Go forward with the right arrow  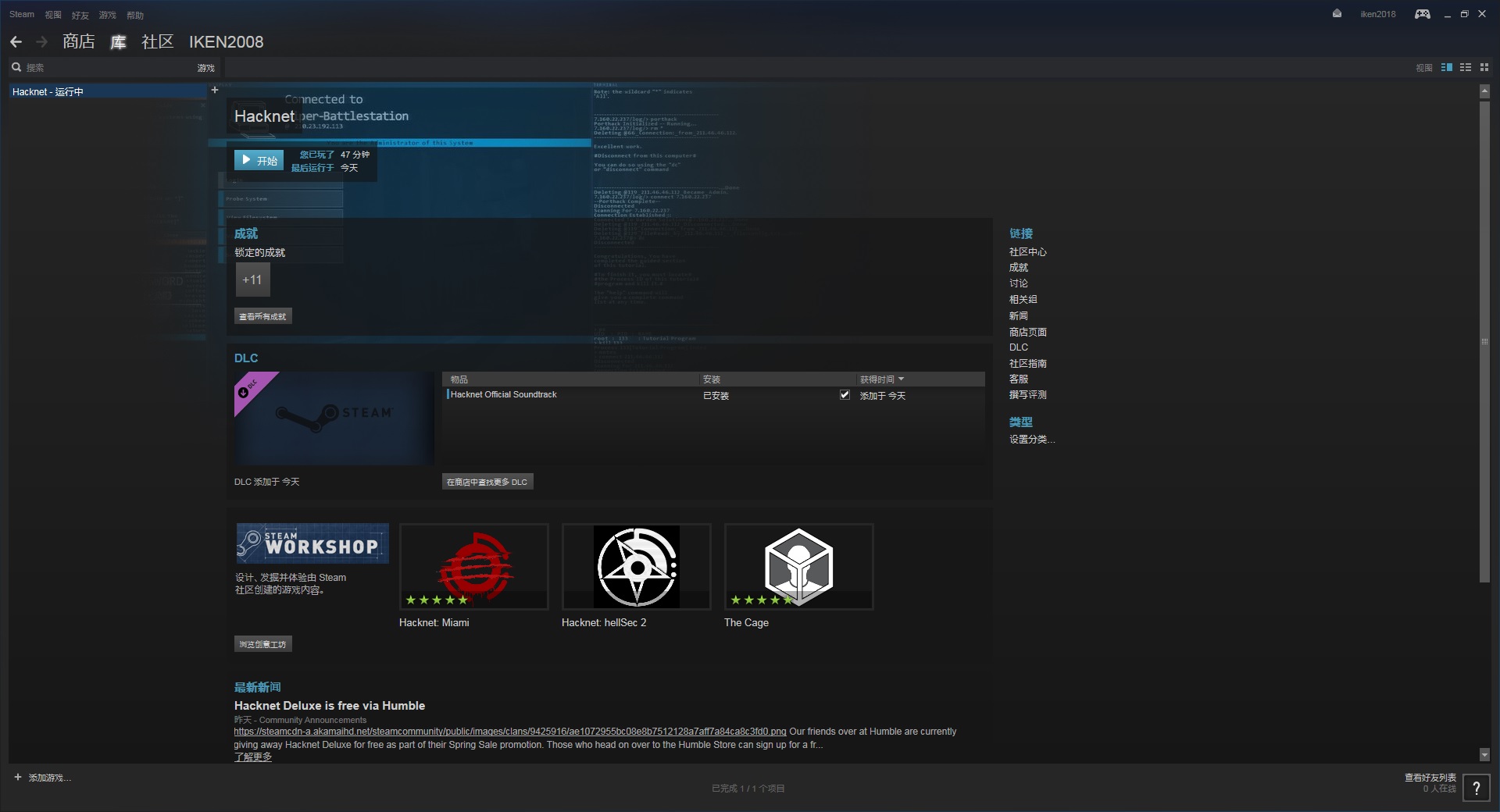42,41
